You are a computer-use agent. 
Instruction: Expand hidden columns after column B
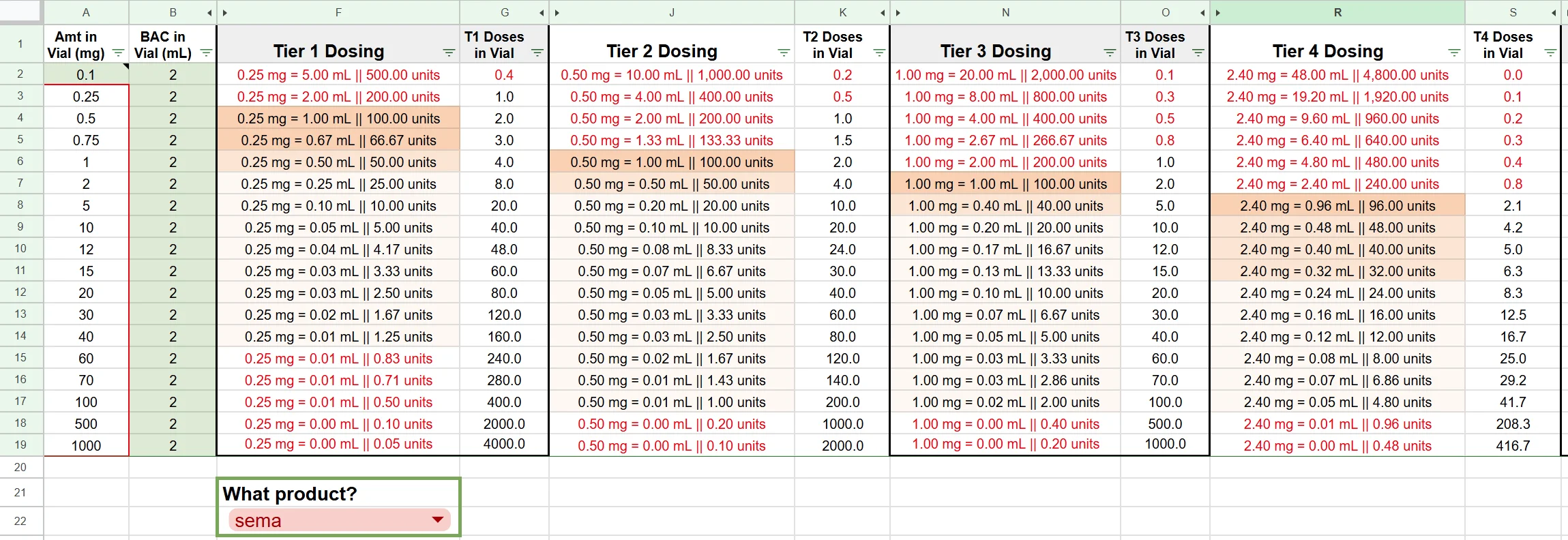[209, 12]
